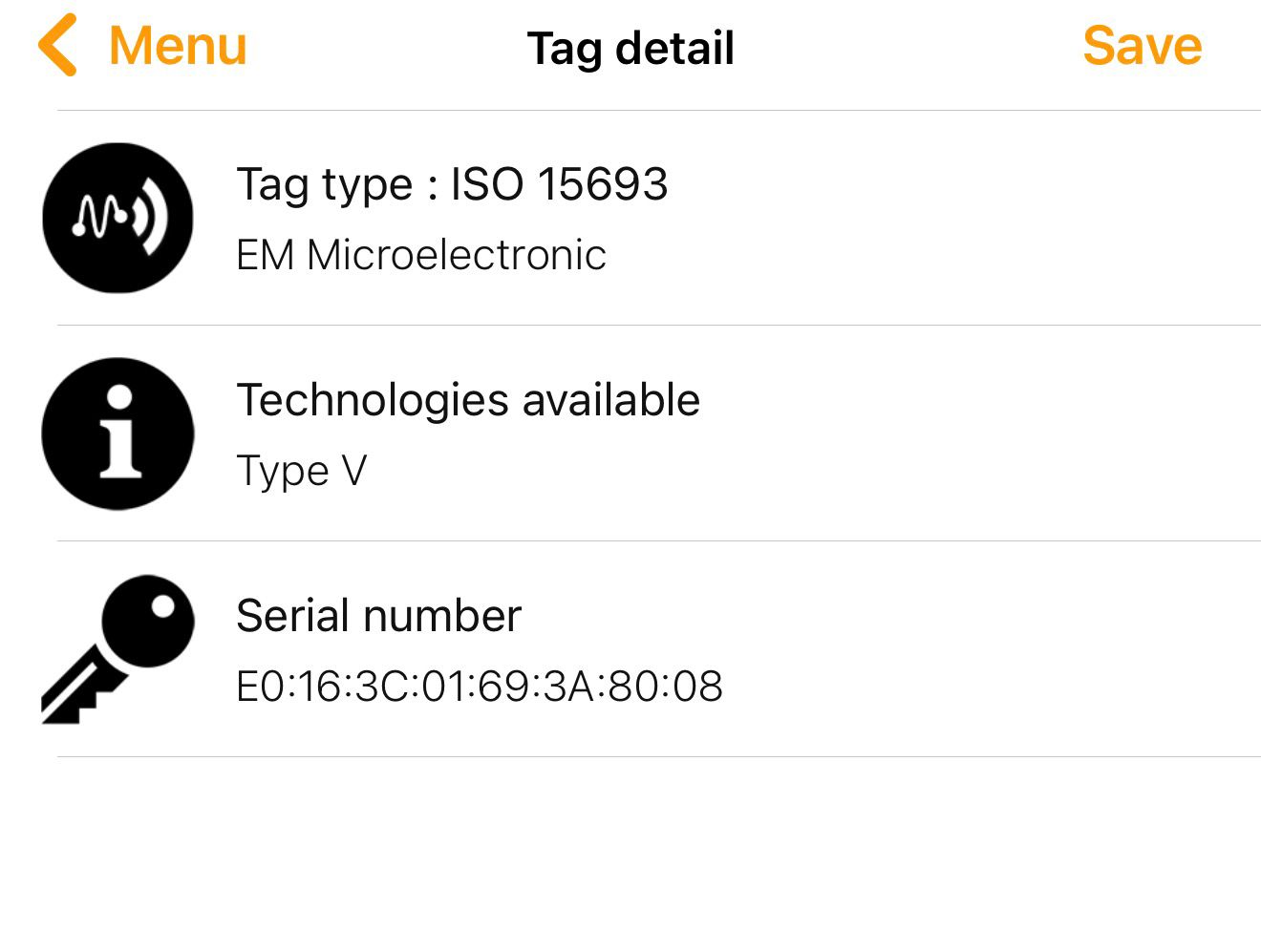Select the round info icon
Image resolution: width=1261 pixels, height=952 pixels.
[118, 434]
